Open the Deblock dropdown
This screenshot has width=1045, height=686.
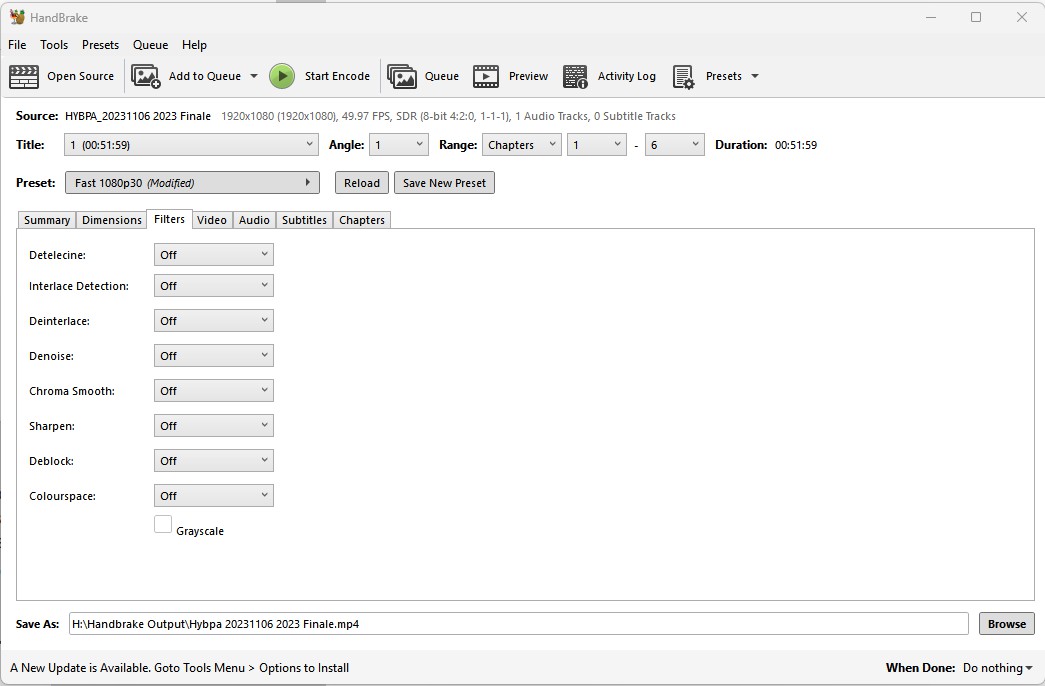(x=213, y=461)
